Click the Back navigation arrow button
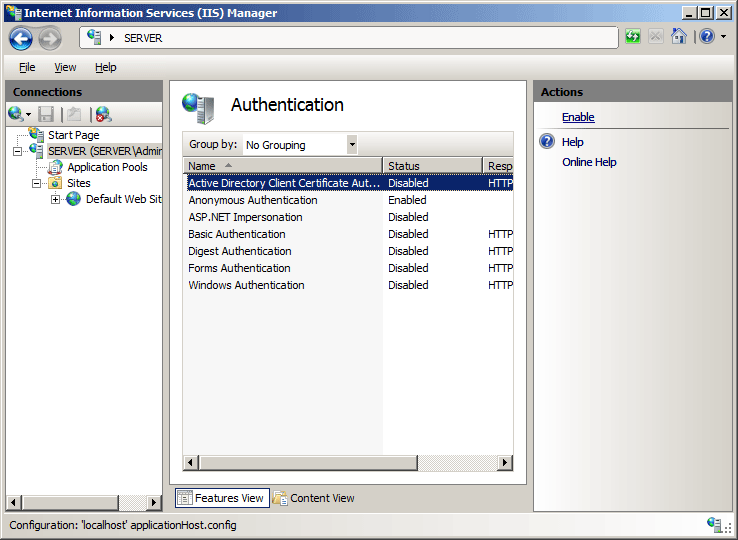738x540 pixels. pos(22,38)
